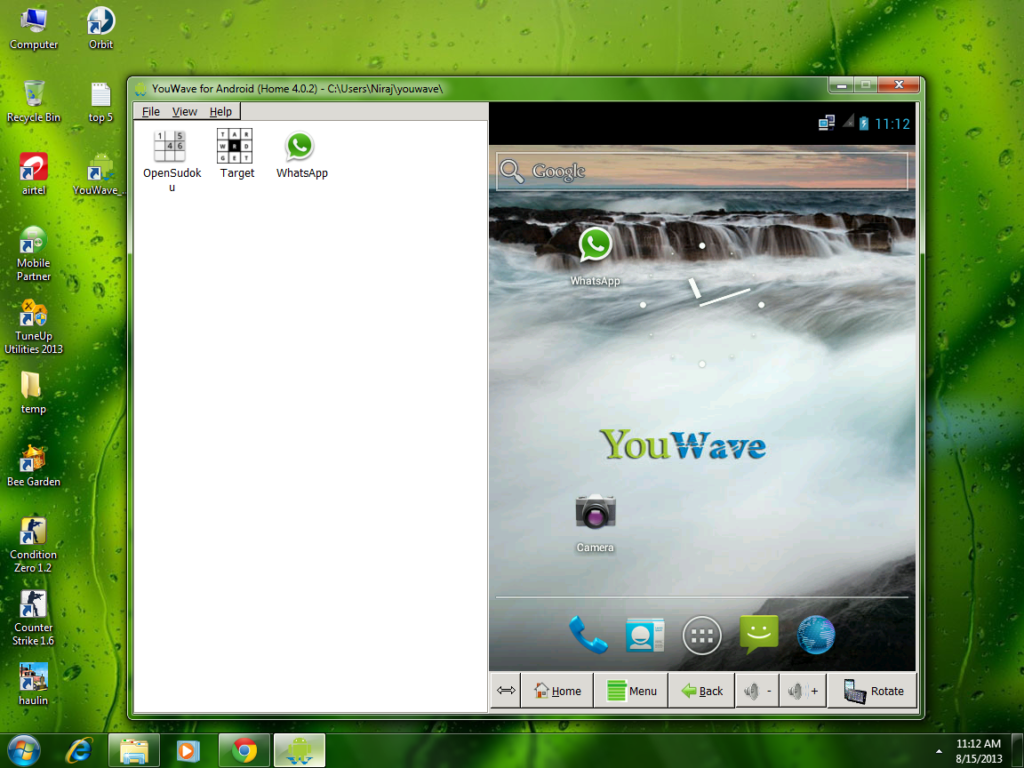Select Condition Zero 1.2 shortcut
1024x768 pixels.
33,545
